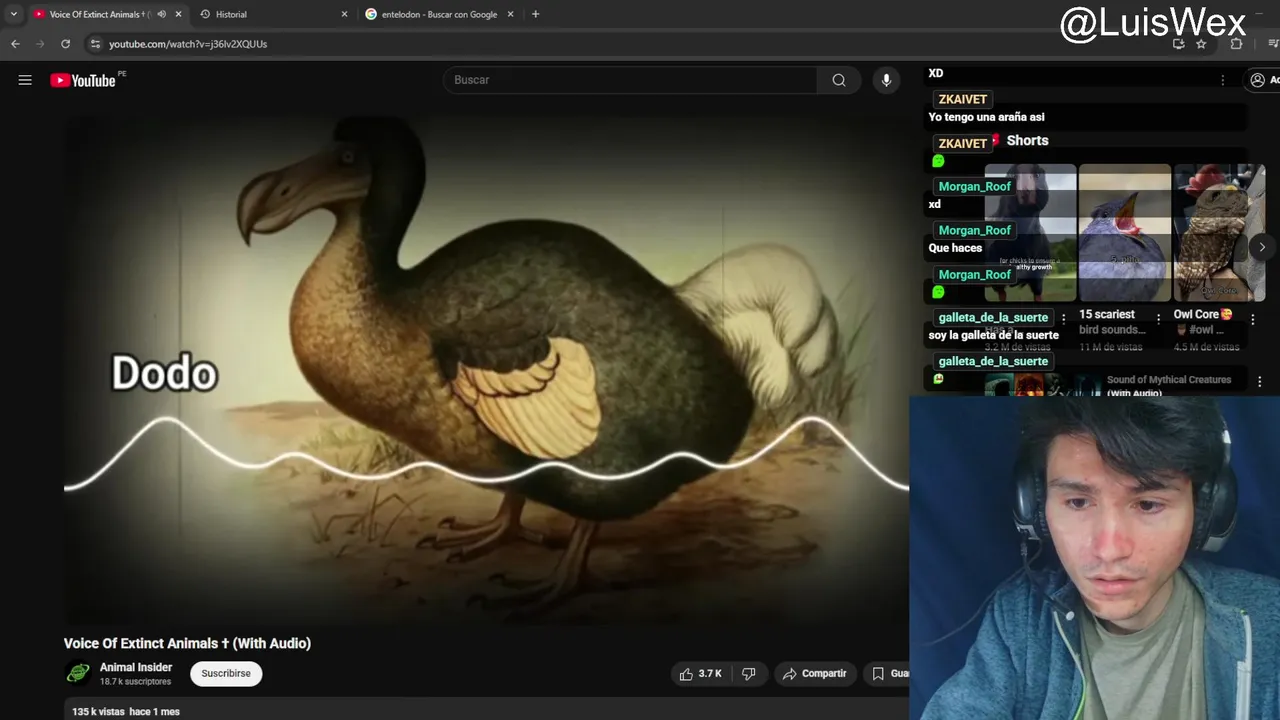1280x720 pixels.
Task: Mute the tab via speaker icon
Action: (x=161, y=14)
